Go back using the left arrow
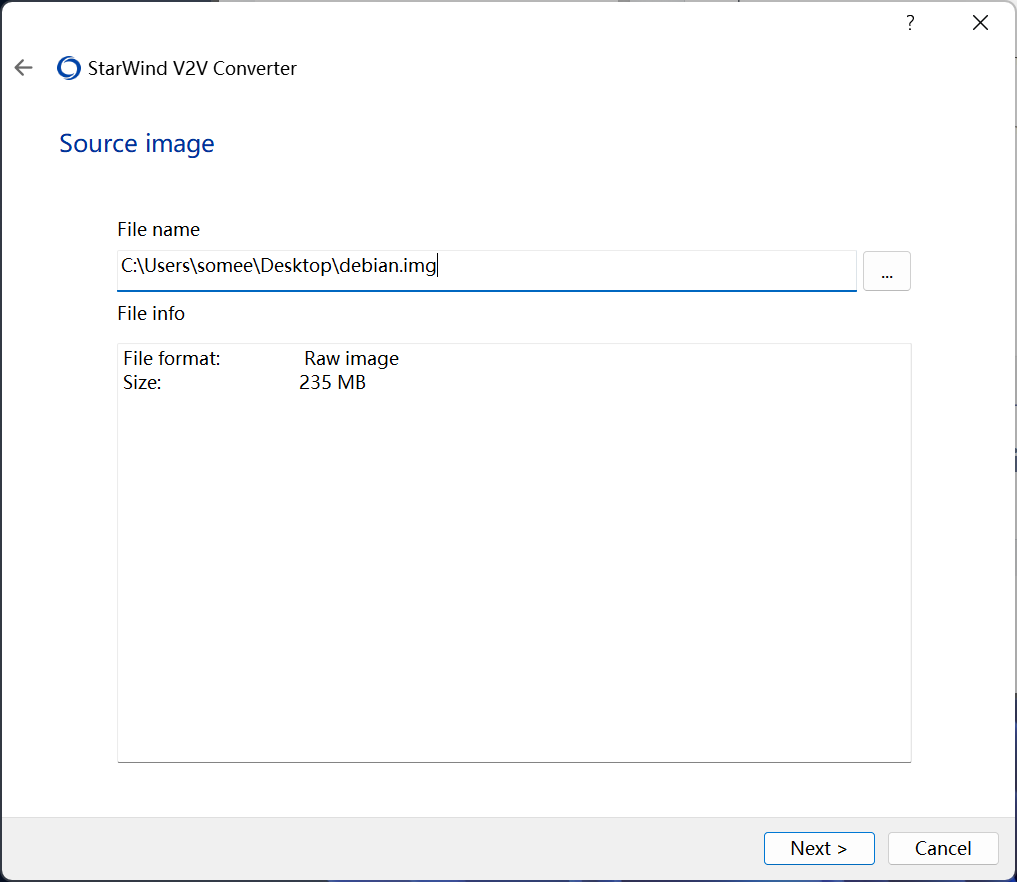 click(x=24, y=68)
